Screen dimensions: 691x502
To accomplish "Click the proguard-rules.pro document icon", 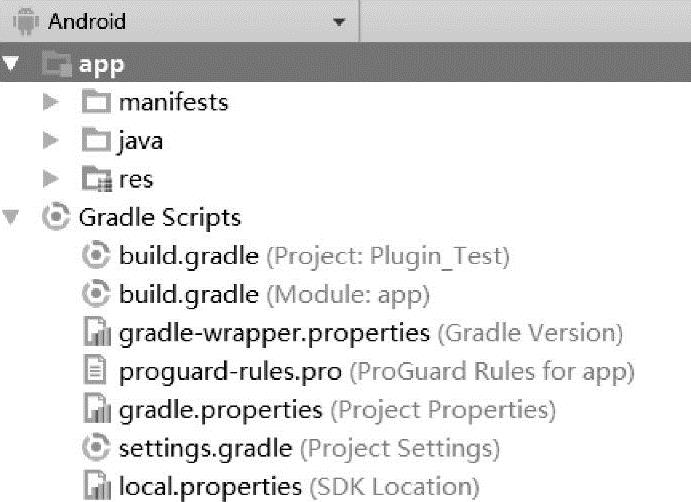I will 95,372.
